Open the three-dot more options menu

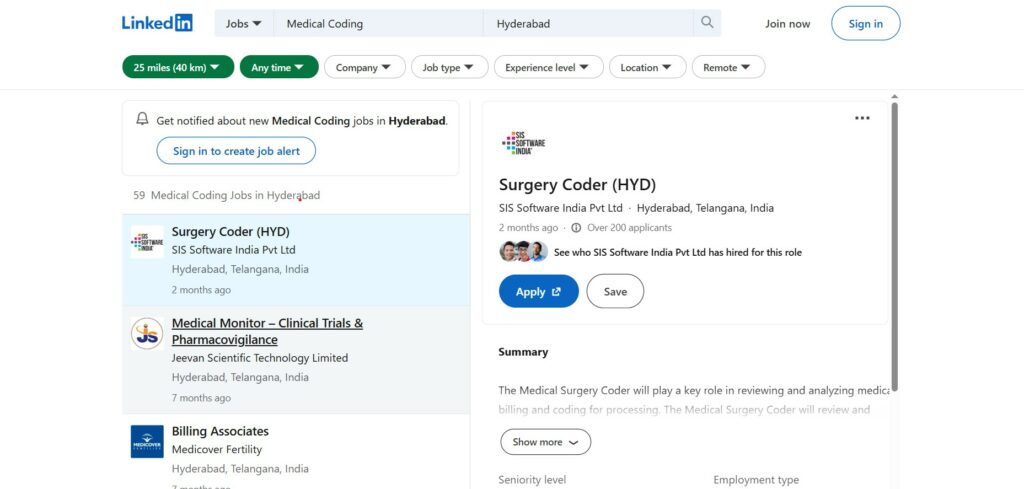[x=862, y=118]
